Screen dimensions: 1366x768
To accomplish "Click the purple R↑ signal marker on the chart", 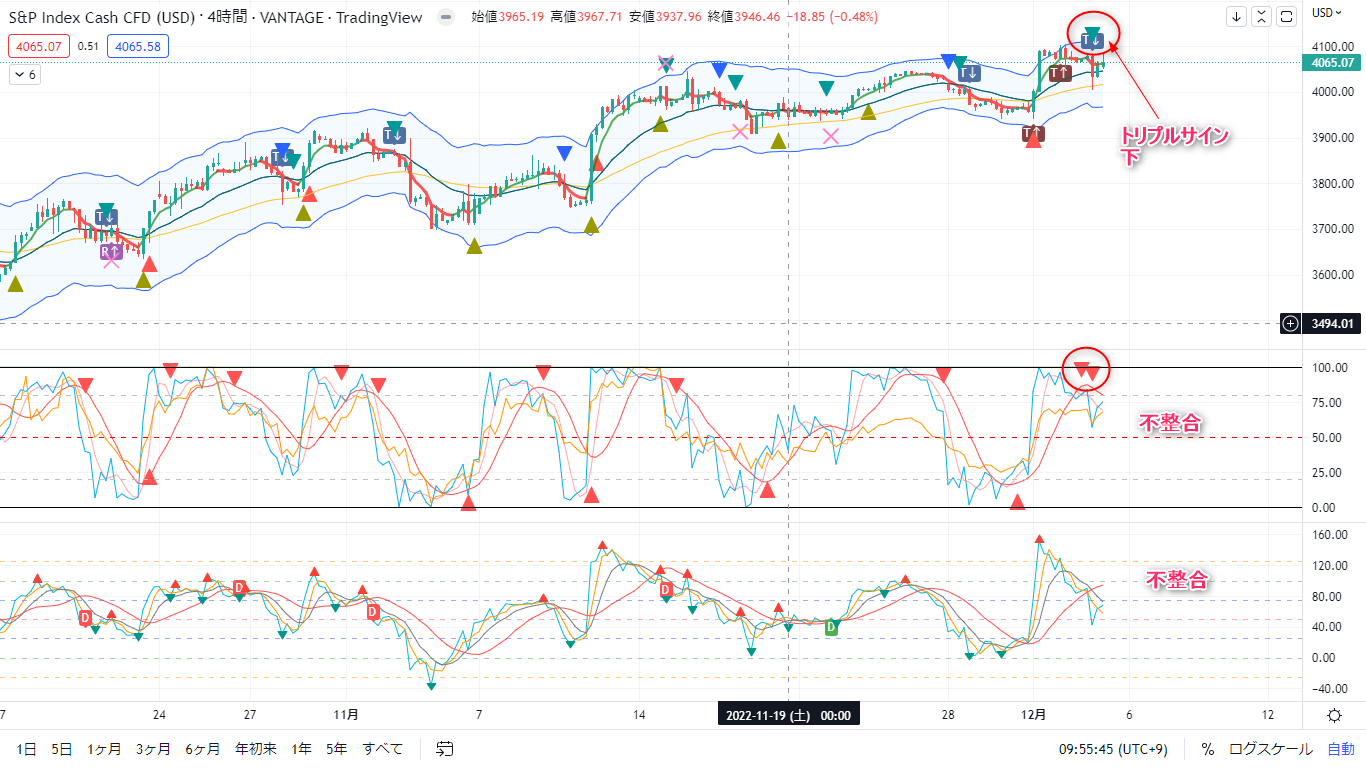I will point(109,252).
